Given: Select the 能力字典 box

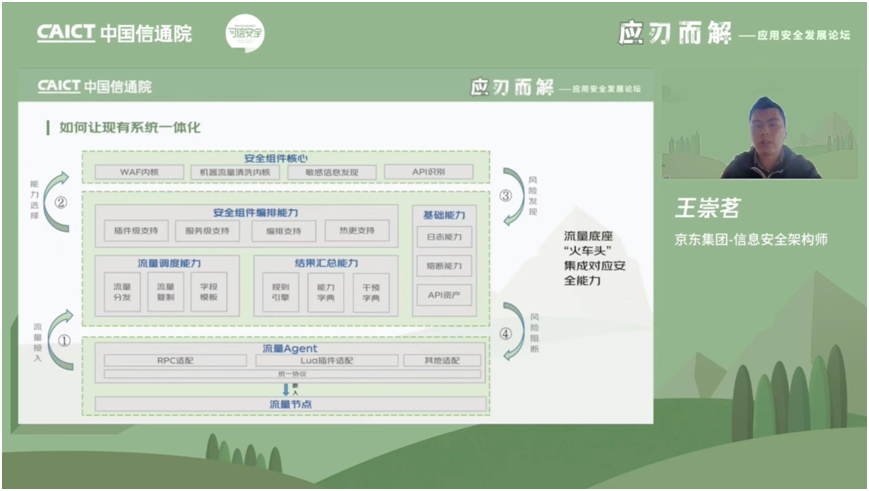Looking at the screenshot, I should point(326,293).
